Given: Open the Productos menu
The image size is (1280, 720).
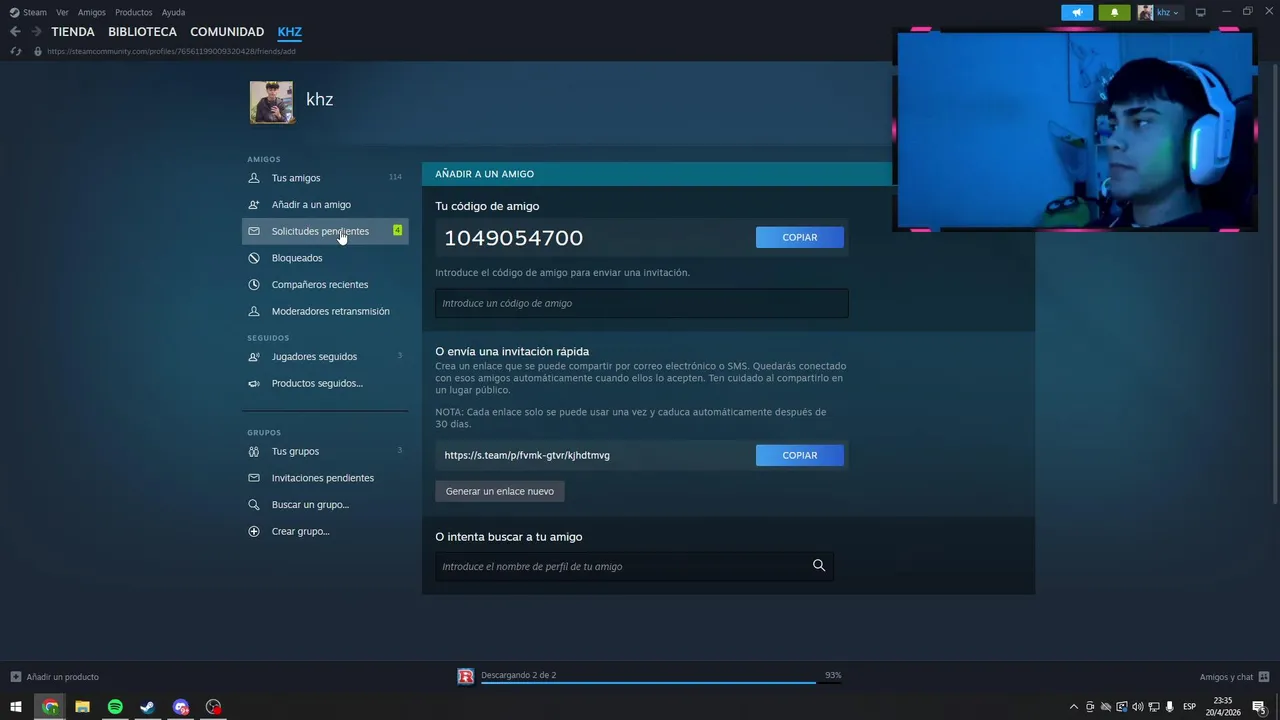Looking at the screenshot, I should coord(134,13).
